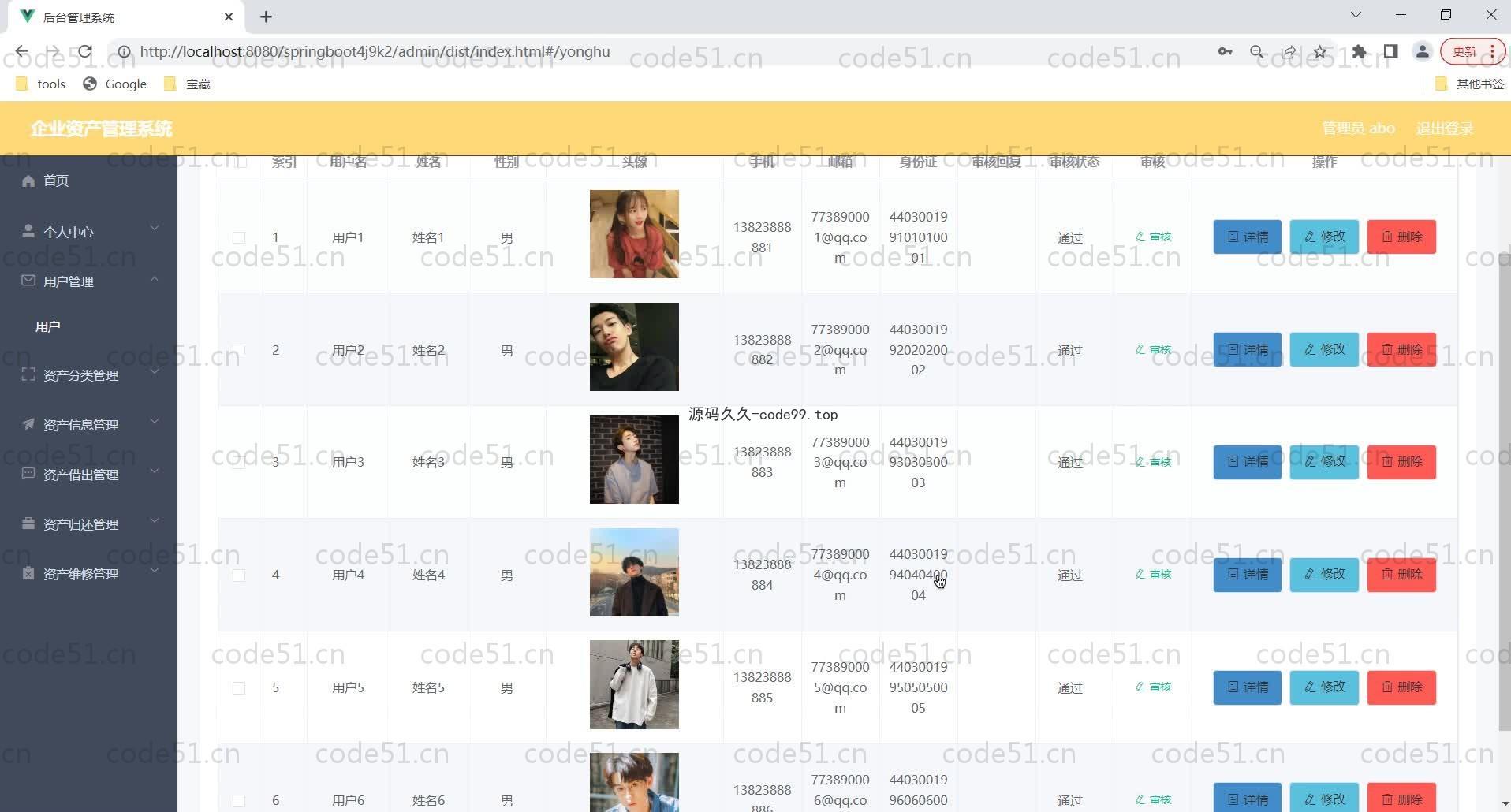Tick the checkbox for row 用户6
Screen dimensions: 1511x812
point(239,801)
